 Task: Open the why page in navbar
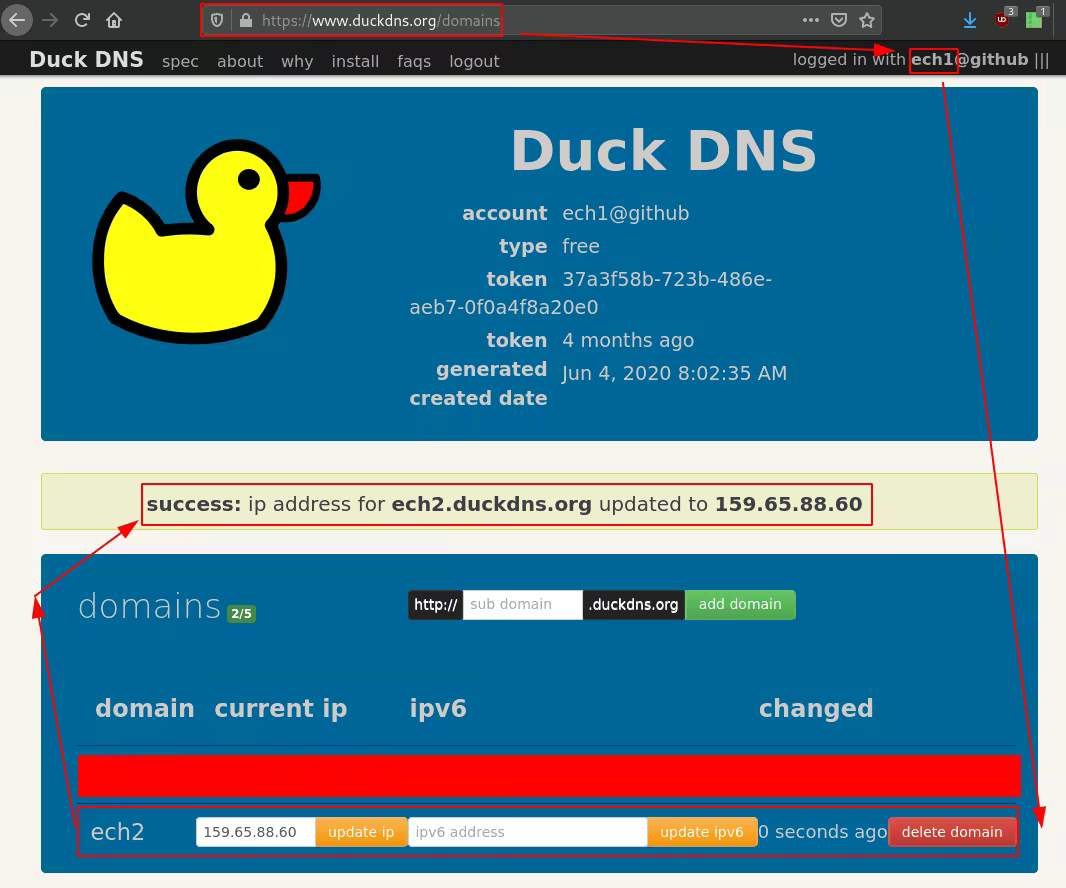pyautogui.click(x=297, y=61)
